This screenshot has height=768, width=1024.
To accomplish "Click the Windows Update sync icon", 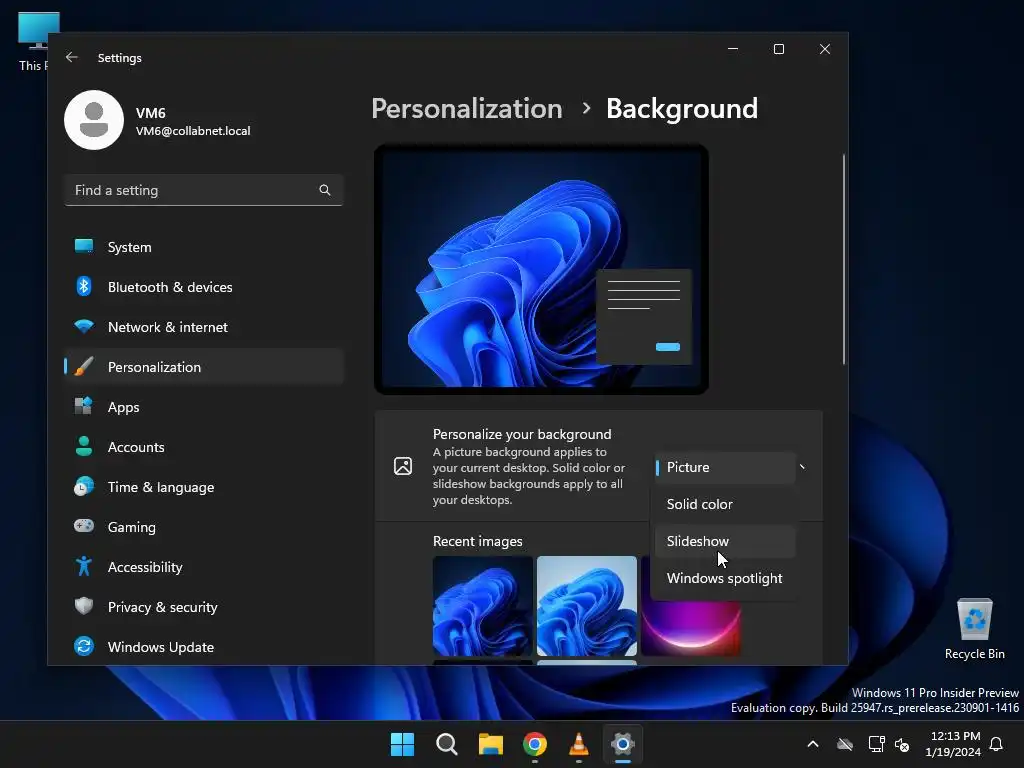I will point(84,646).
